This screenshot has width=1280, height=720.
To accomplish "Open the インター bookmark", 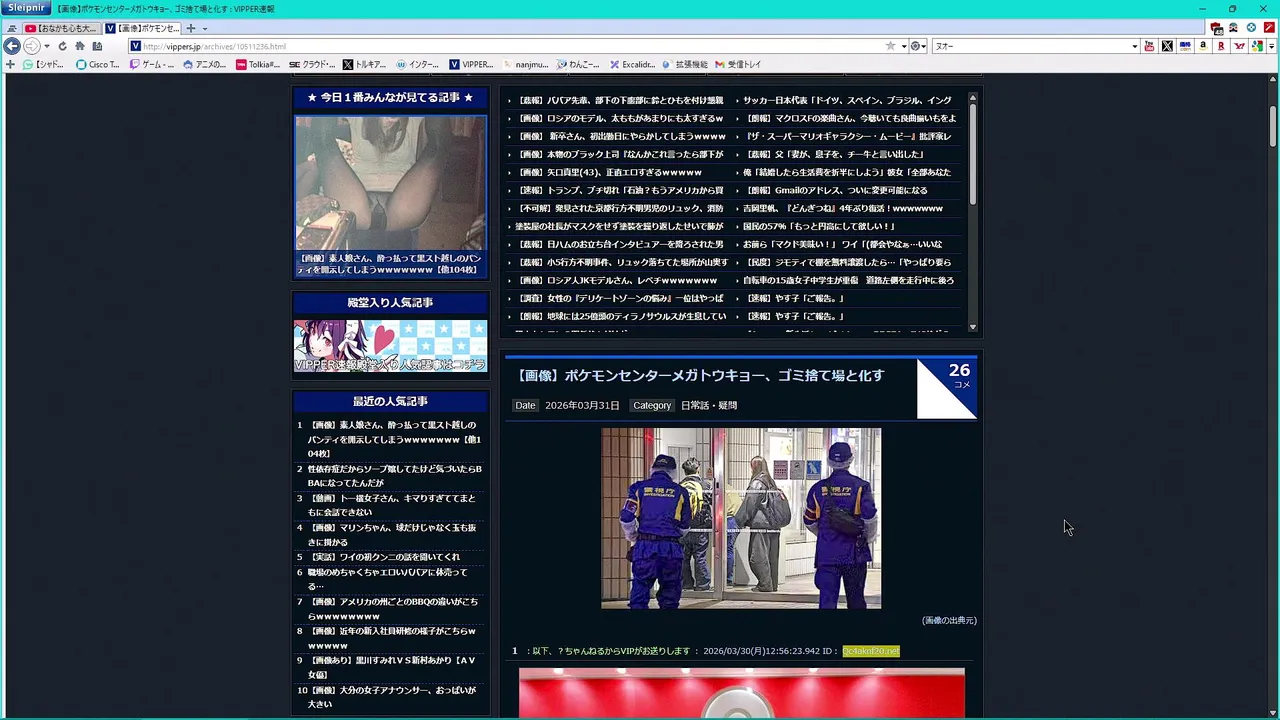I will tap(417, 64).
